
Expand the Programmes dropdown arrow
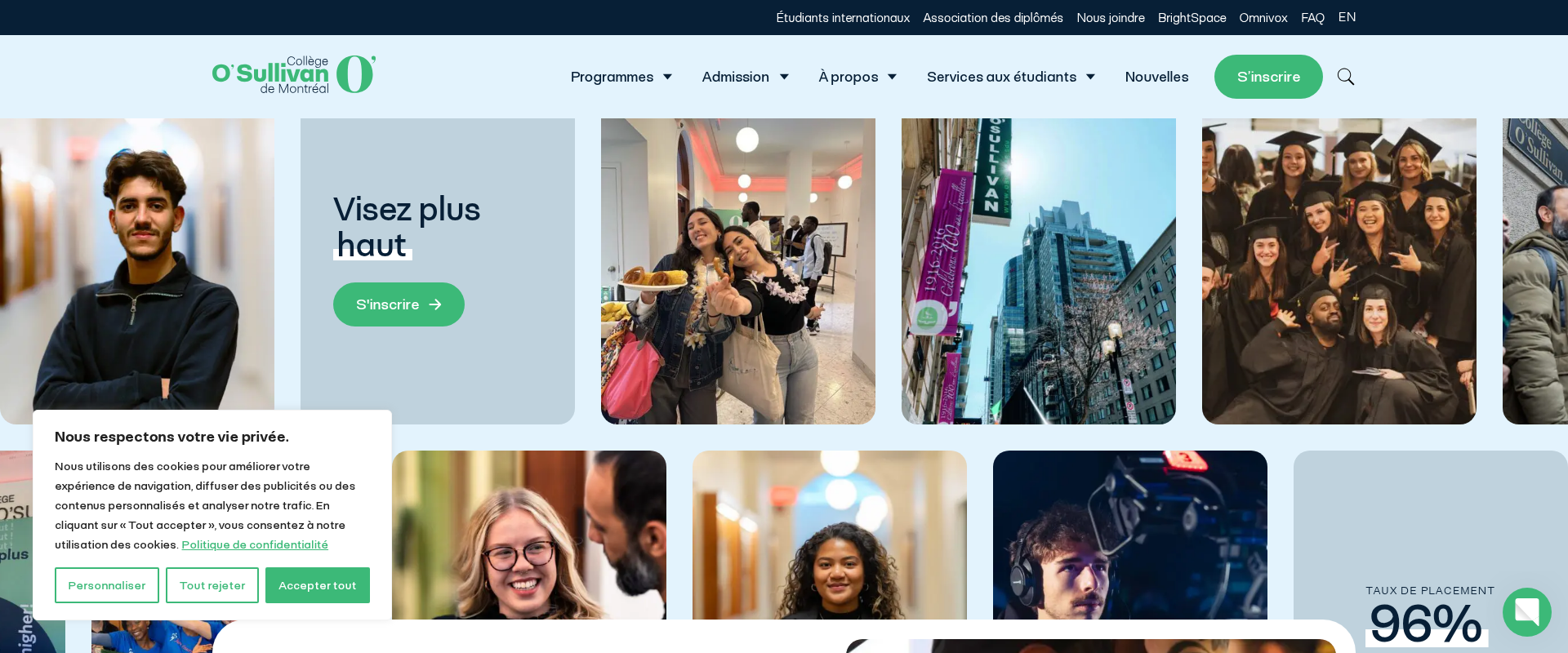[x=667, y=77]
